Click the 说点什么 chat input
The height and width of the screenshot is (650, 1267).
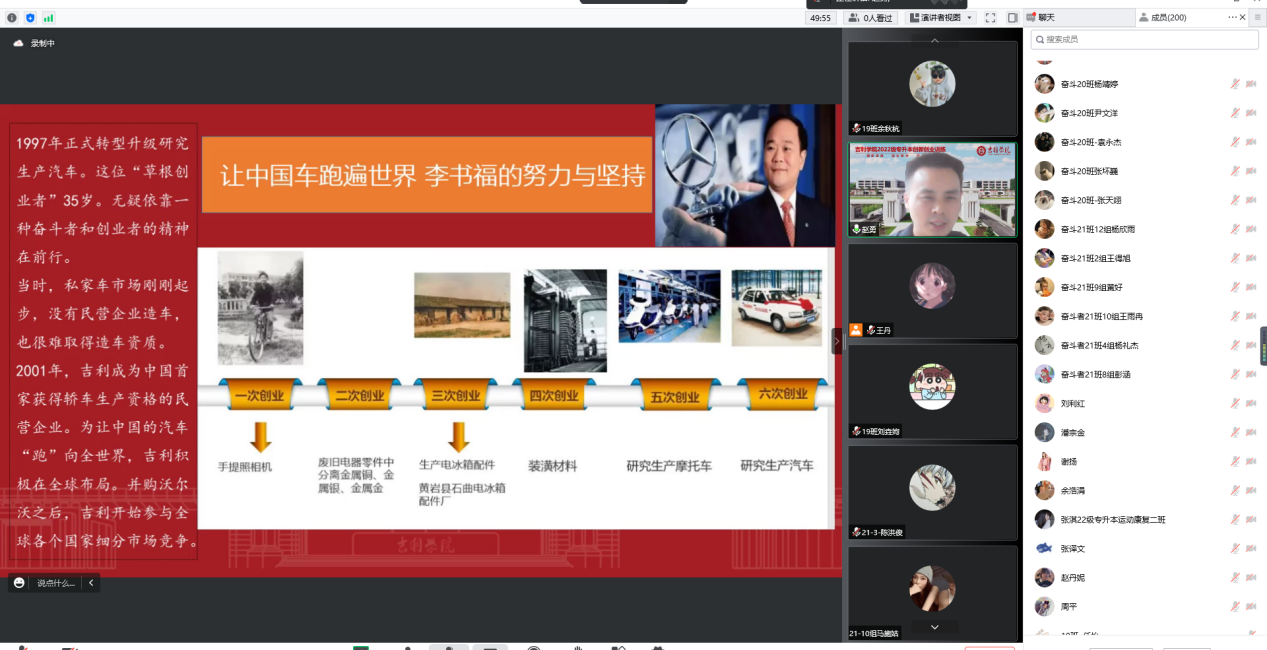coord(56,583)
